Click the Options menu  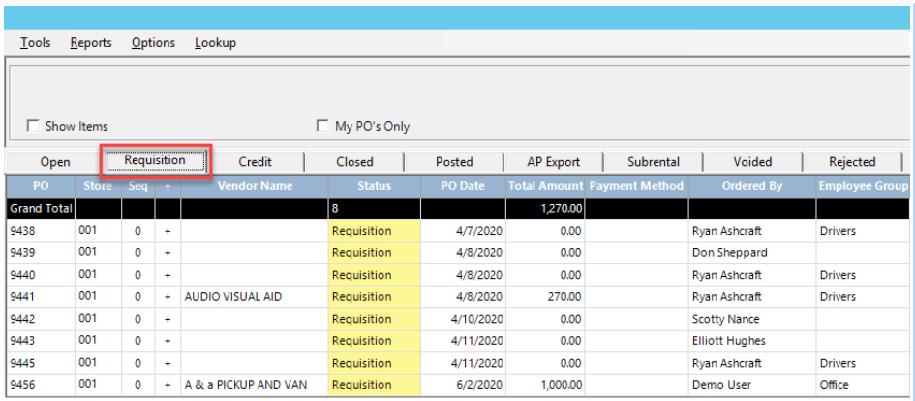pos(153,43)
